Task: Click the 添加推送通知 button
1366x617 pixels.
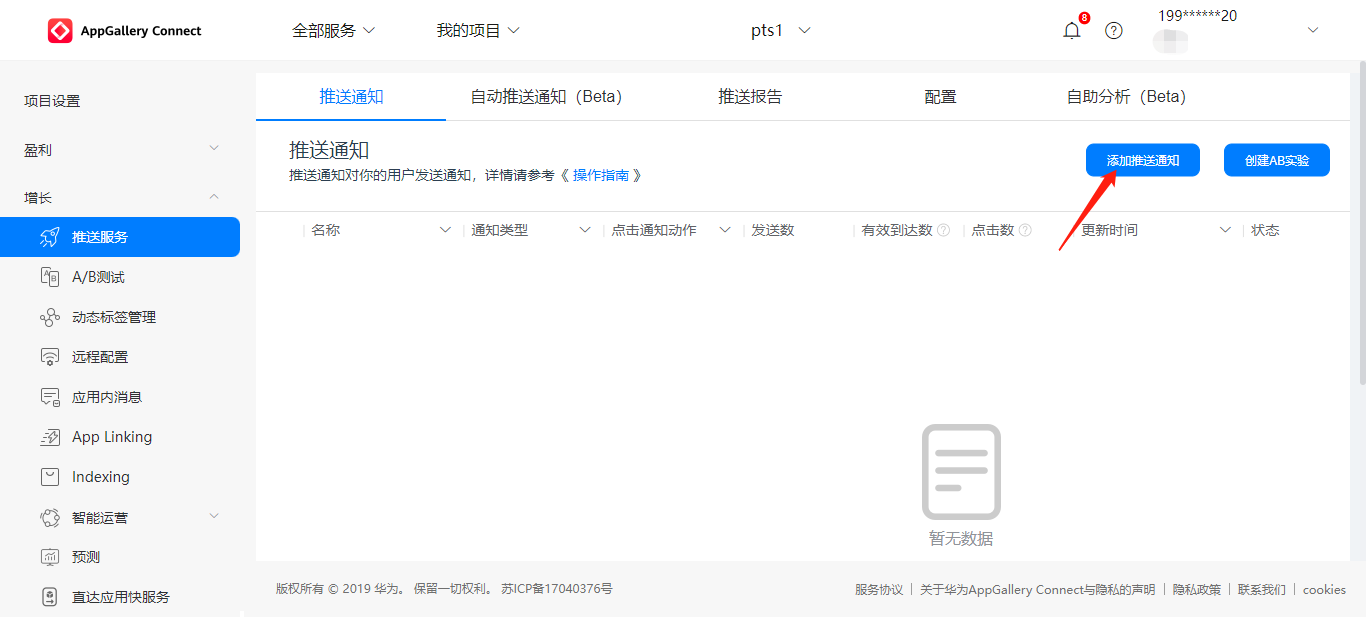Action: pos(1143,160)
